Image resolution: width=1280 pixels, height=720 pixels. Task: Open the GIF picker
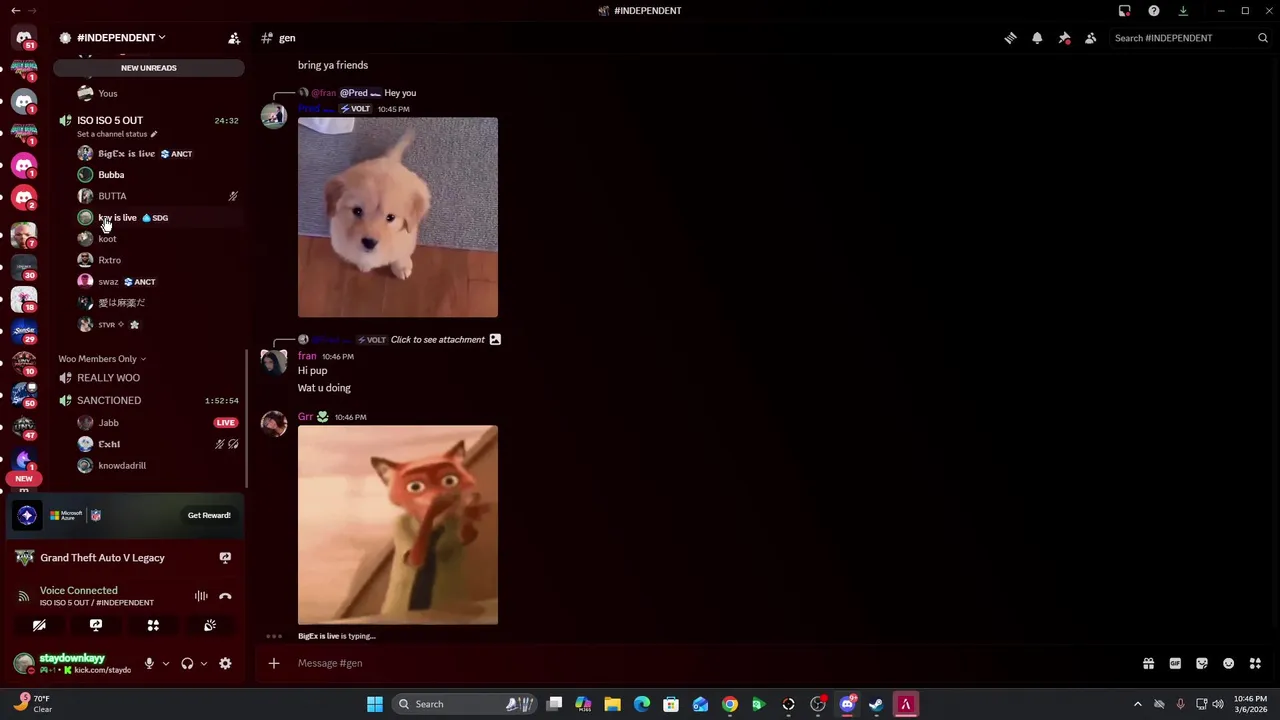1175,663
